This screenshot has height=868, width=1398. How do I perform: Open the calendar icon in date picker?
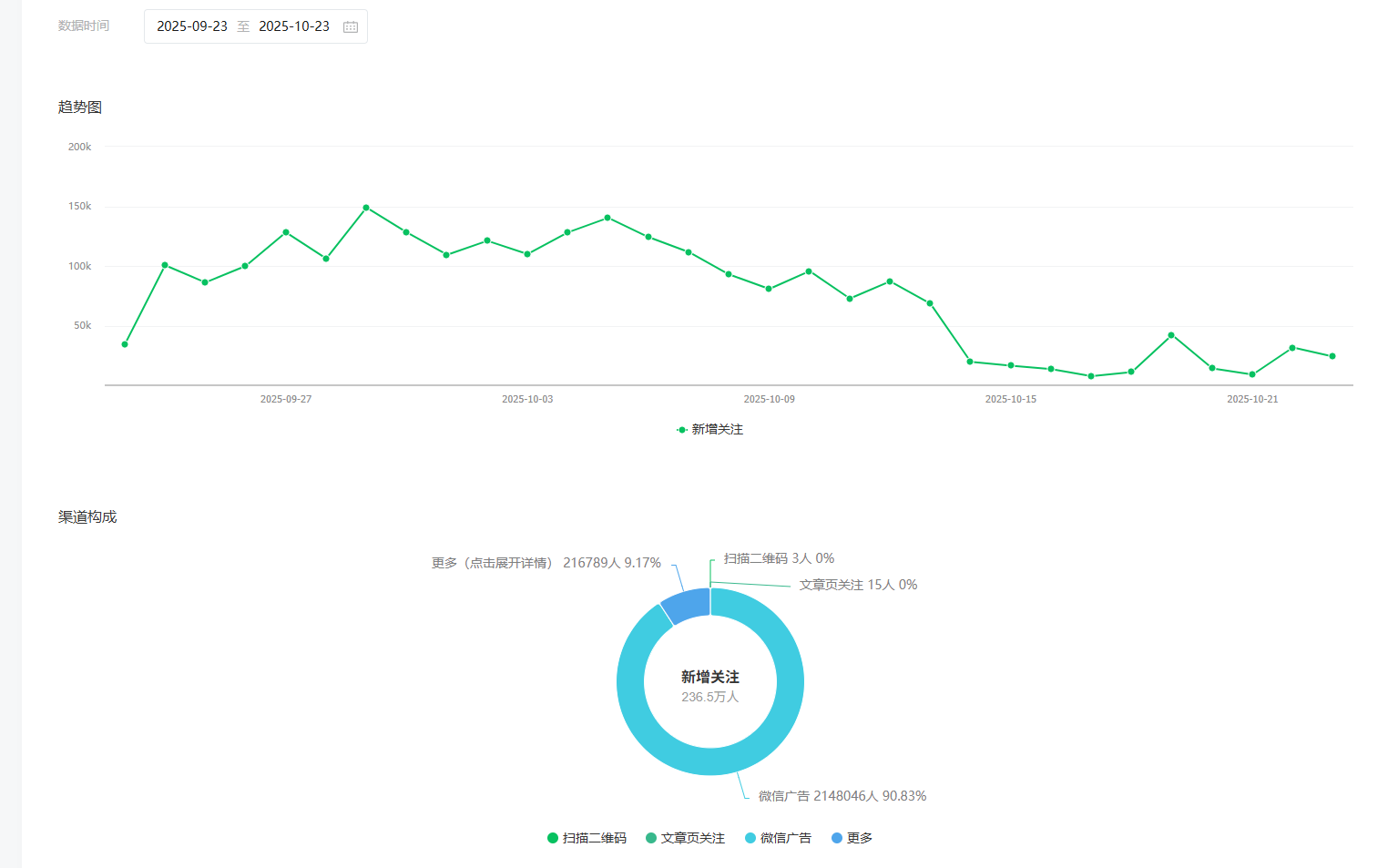coord(351,27)
